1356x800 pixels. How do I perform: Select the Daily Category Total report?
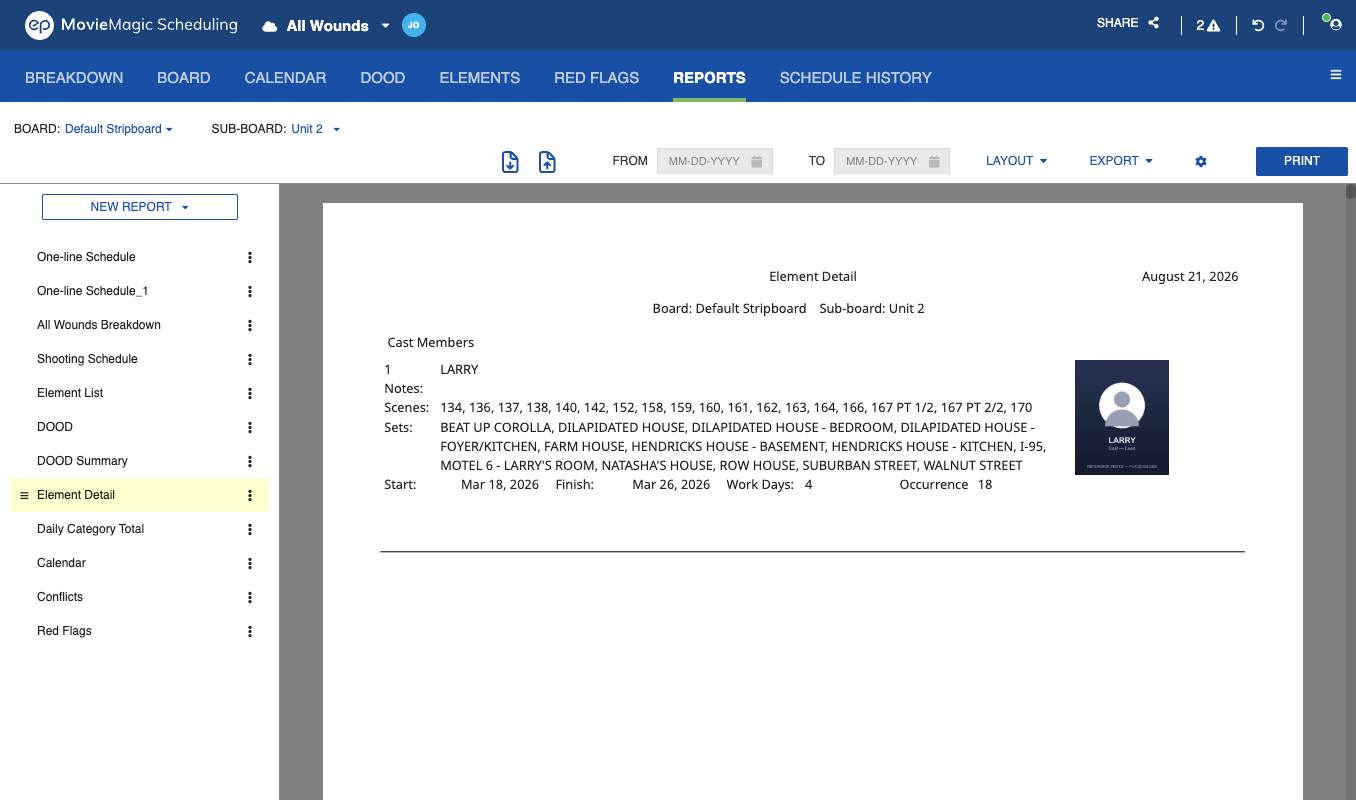tap(90, 529)
